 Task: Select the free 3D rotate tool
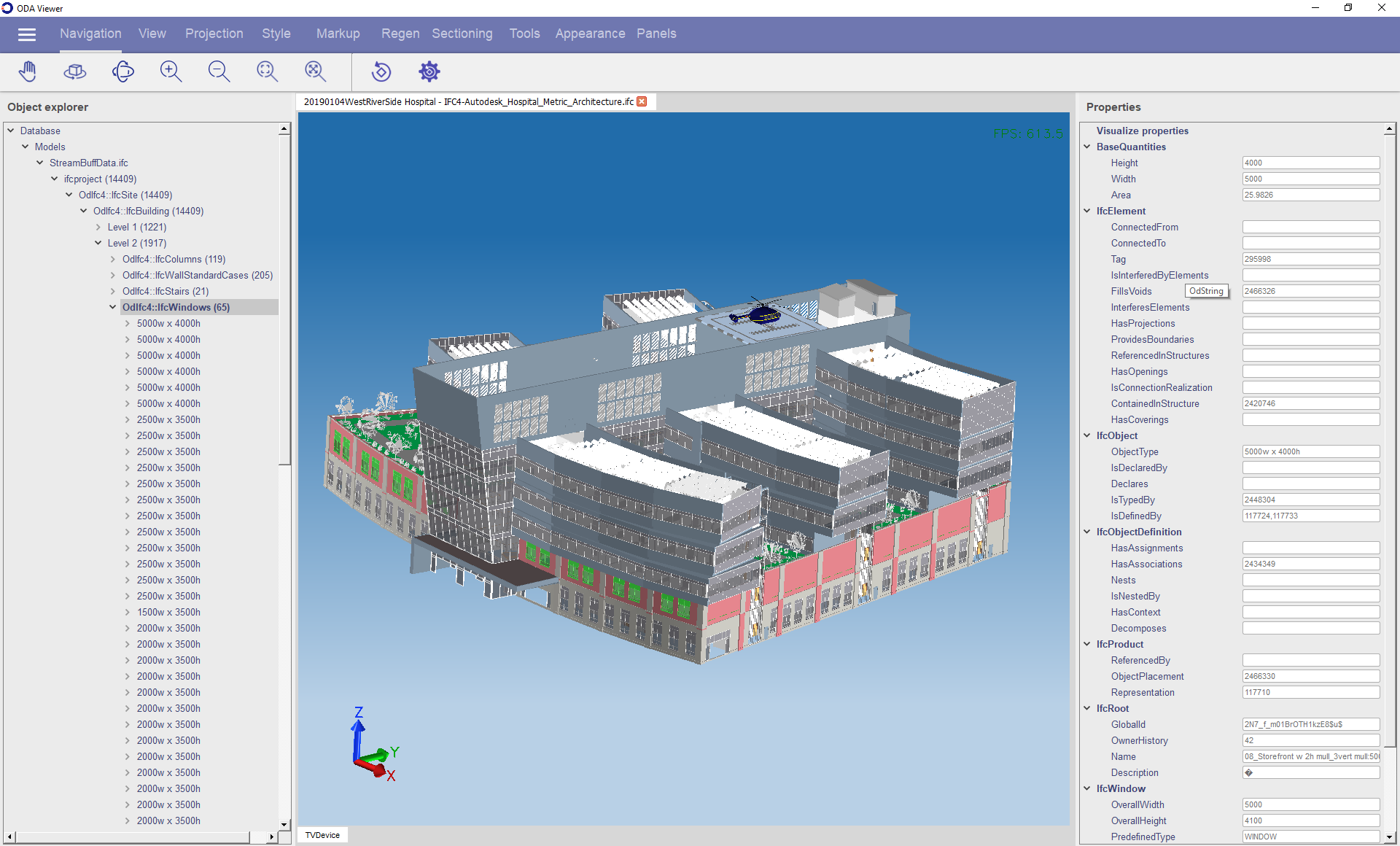click(x=123, y=71)
